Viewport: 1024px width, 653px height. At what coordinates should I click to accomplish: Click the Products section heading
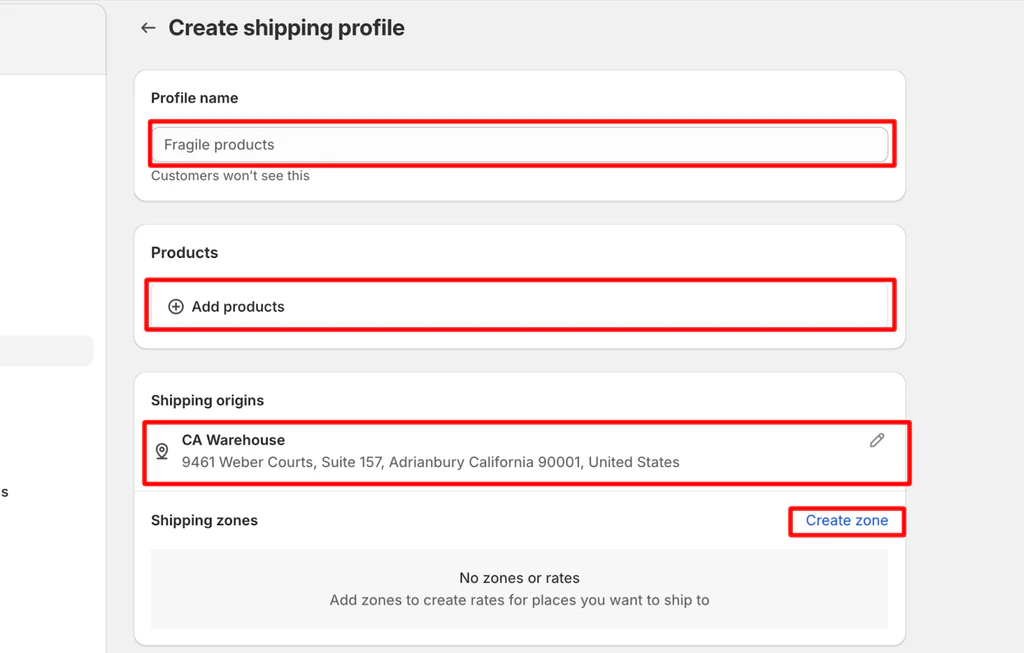(185, 253)
